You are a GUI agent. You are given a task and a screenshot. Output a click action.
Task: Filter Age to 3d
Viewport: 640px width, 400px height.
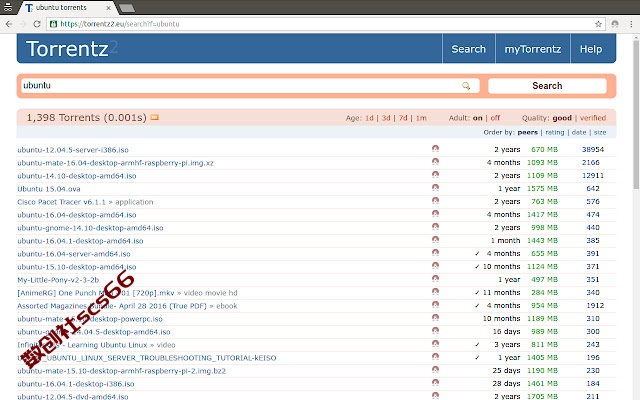(386, 118)
